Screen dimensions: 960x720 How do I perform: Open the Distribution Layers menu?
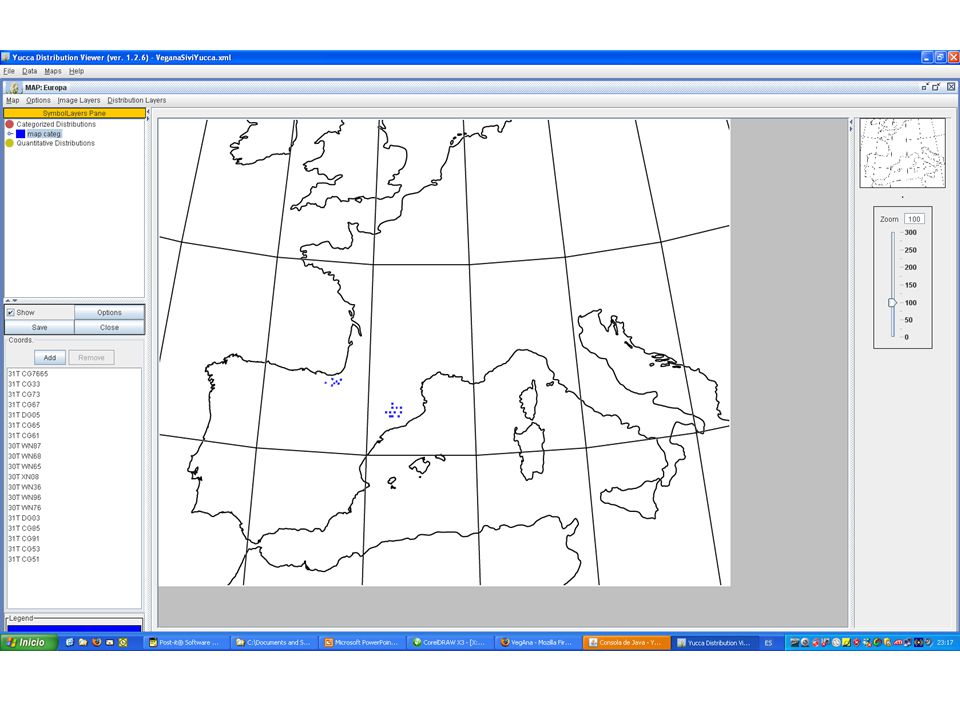137,100
